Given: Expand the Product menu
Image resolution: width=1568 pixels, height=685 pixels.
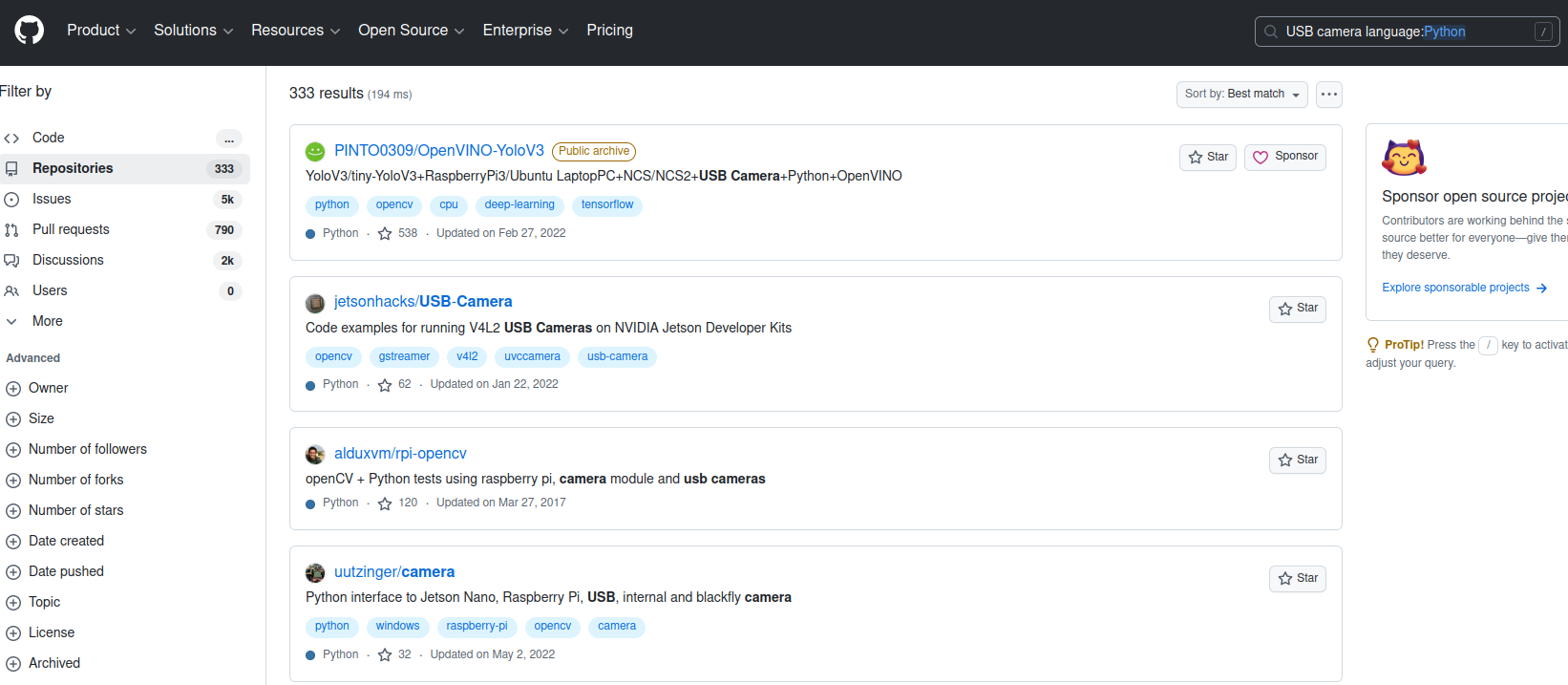Looking at the screenshot, I should (101, 31).
